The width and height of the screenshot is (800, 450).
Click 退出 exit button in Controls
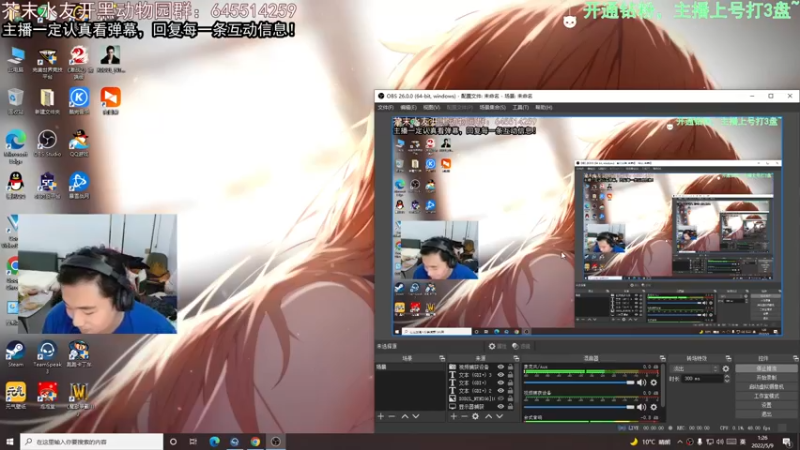click(x=766, y=414)
